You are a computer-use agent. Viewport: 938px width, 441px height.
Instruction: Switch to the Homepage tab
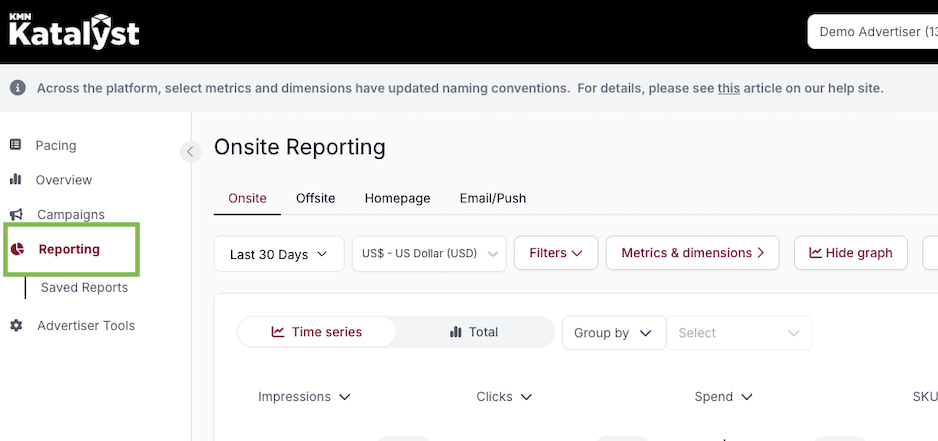[x=397, y=198]
